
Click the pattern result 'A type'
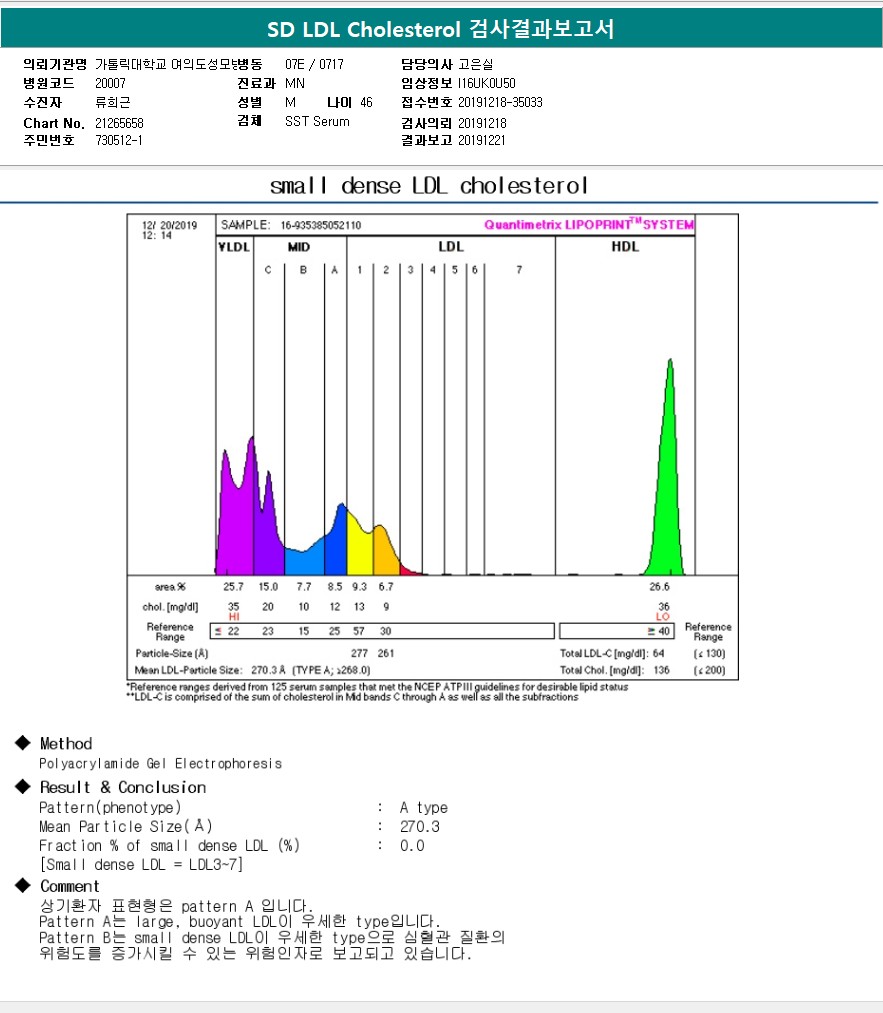pos(424,808)
